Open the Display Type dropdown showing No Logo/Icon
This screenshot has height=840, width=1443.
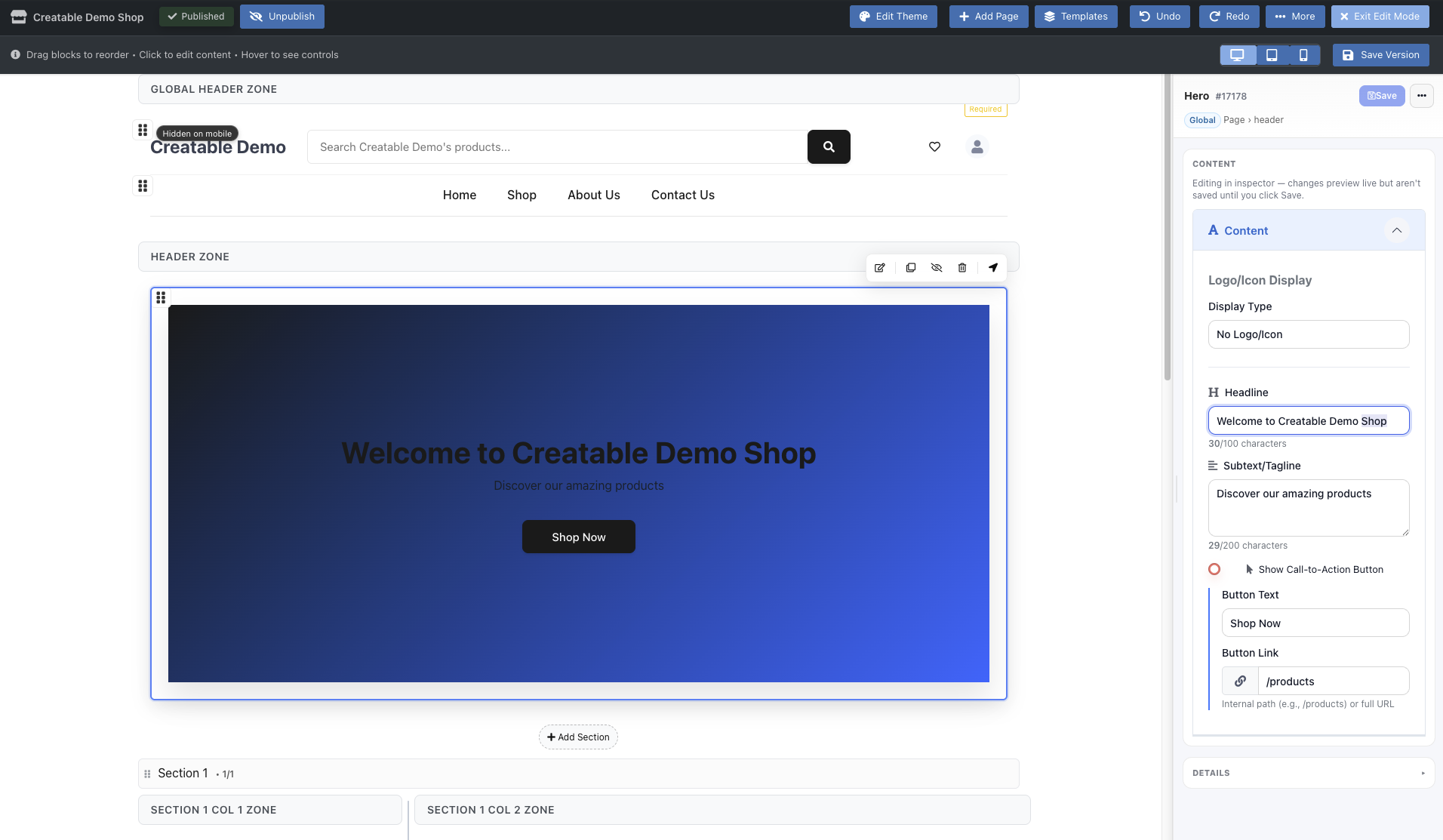click(x=1308, y=334)
